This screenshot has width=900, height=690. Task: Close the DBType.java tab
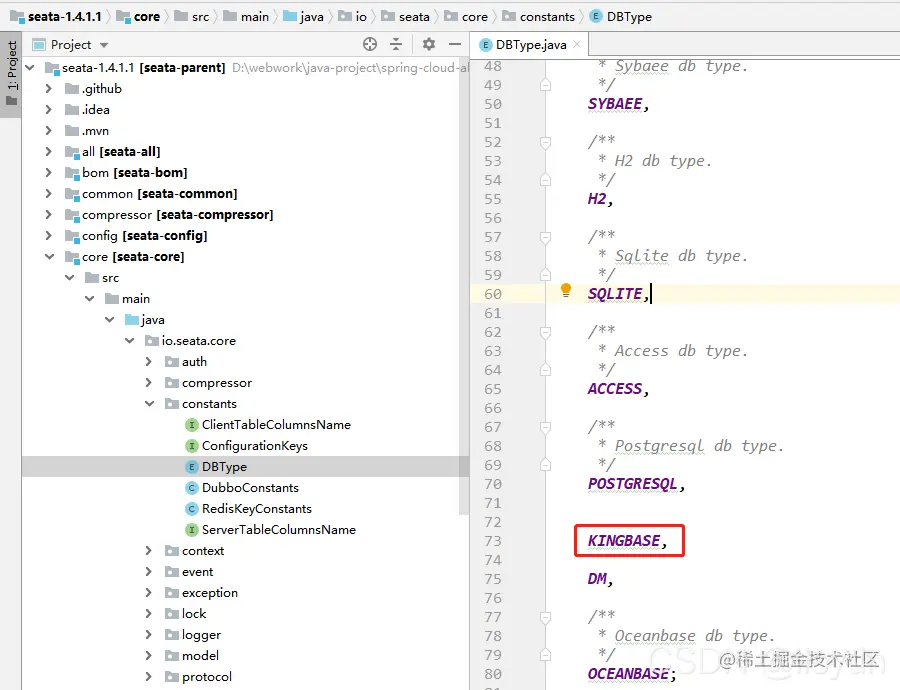[577, 44]
